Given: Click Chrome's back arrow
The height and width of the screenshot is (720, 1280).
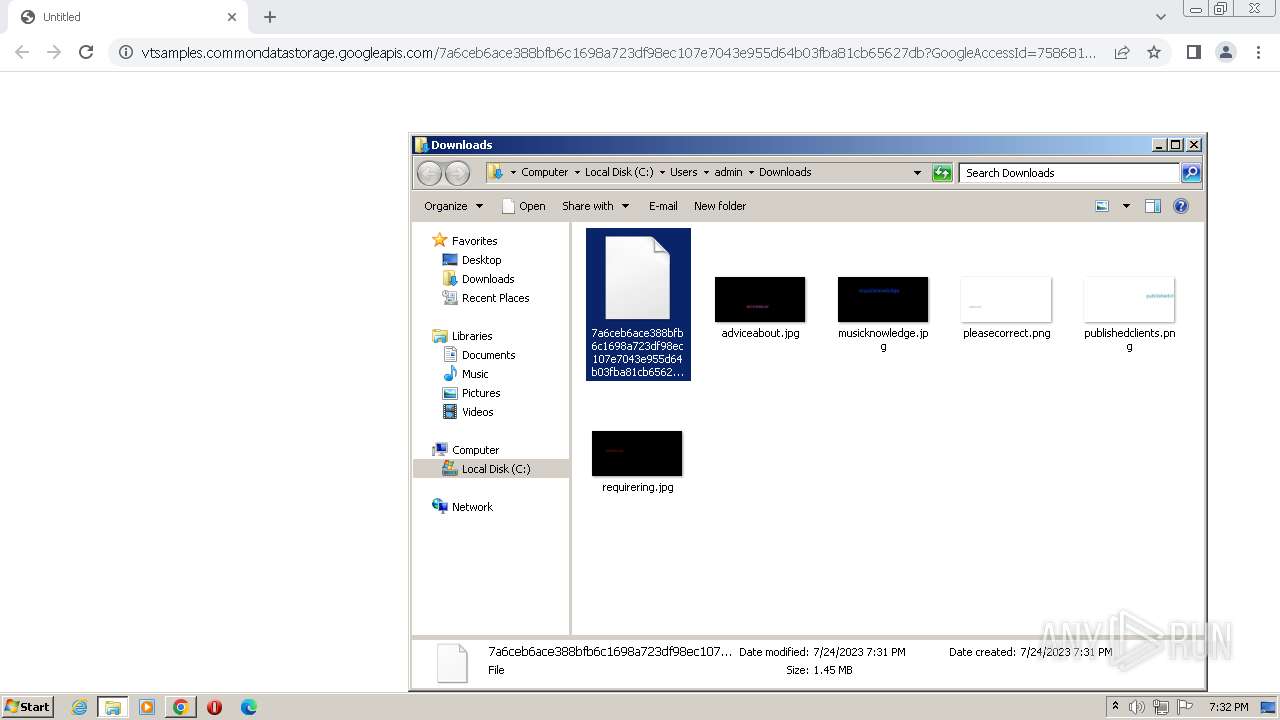Looking at the screenshot, I should point(22,52).
